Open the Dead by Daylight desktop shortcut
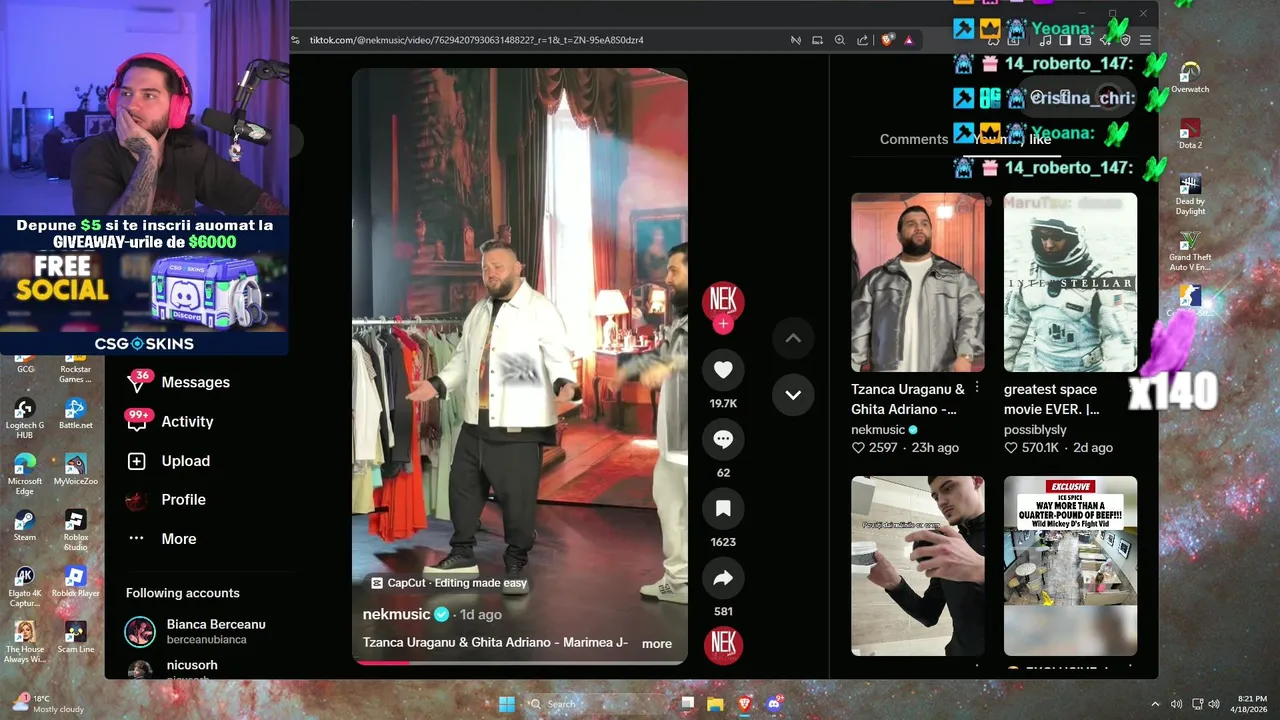This screenshot has height=720, width=1280. (x=1190, y=195)
